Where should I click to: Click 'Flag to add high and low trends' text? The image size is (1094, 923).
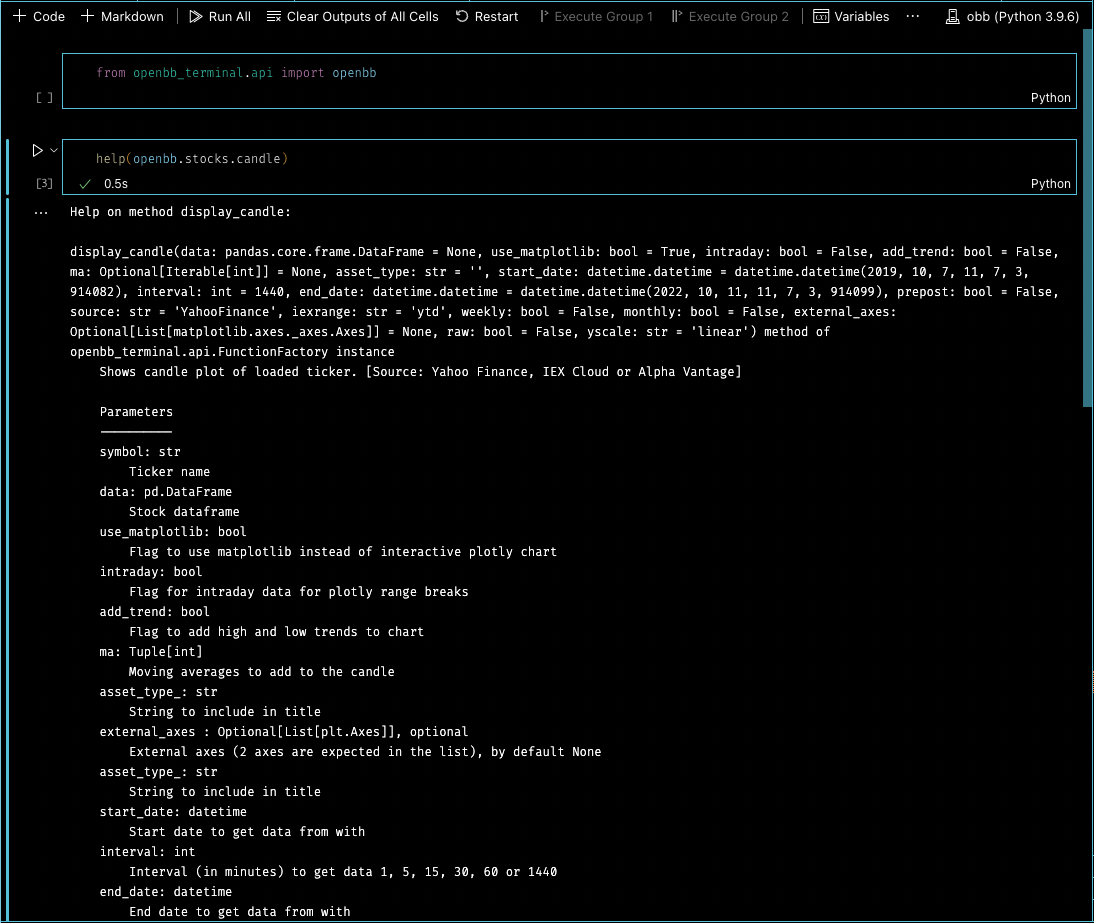click(x=276, y=631)
